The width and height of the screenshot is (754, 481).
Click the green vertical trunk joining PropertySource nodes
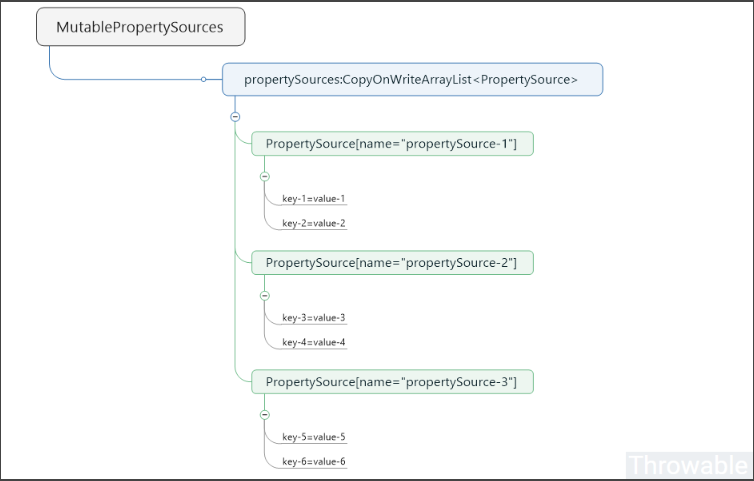235,320
